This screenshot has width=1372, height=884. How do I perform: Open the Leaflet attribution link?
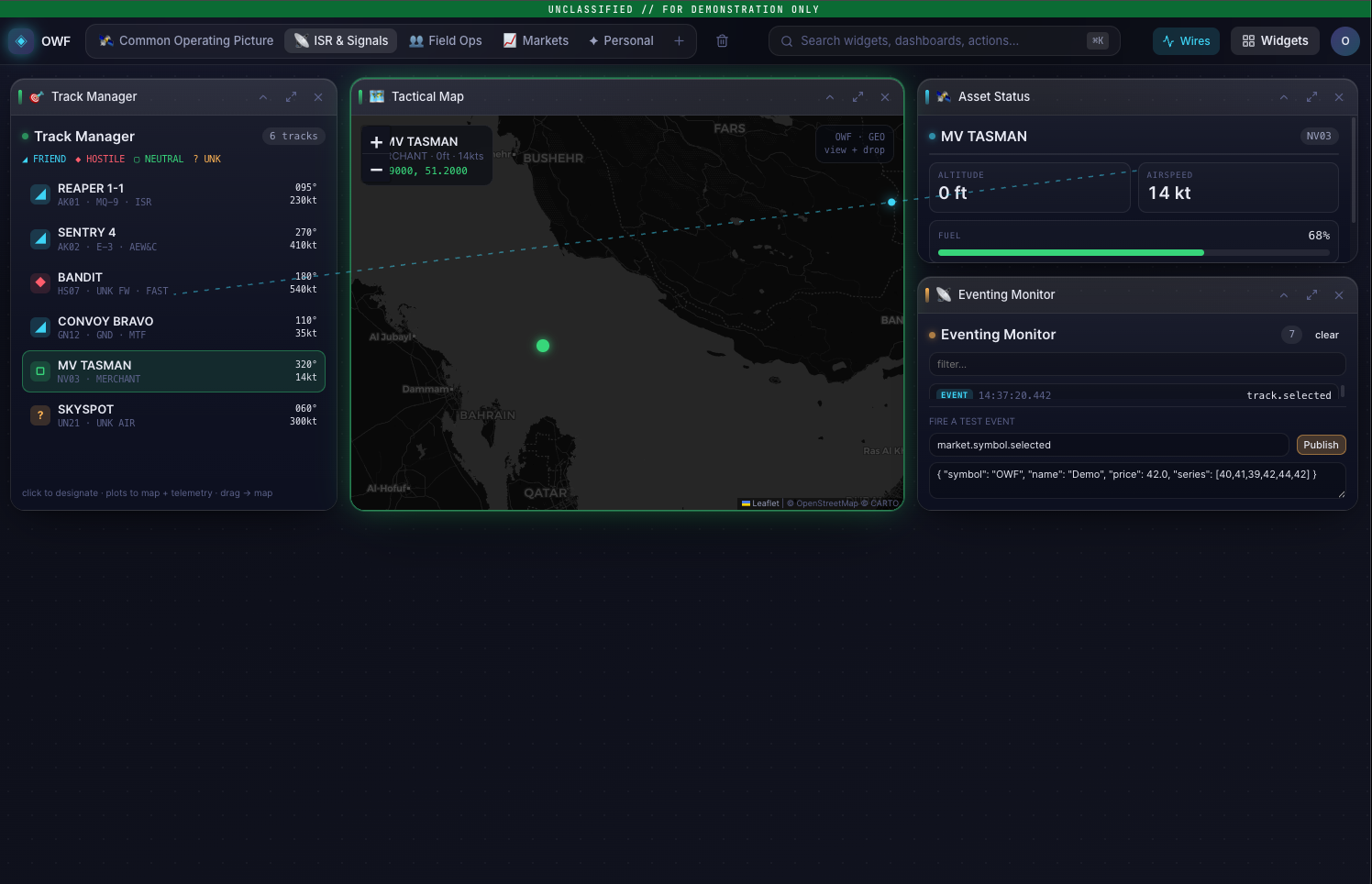[x=760, y=503]
